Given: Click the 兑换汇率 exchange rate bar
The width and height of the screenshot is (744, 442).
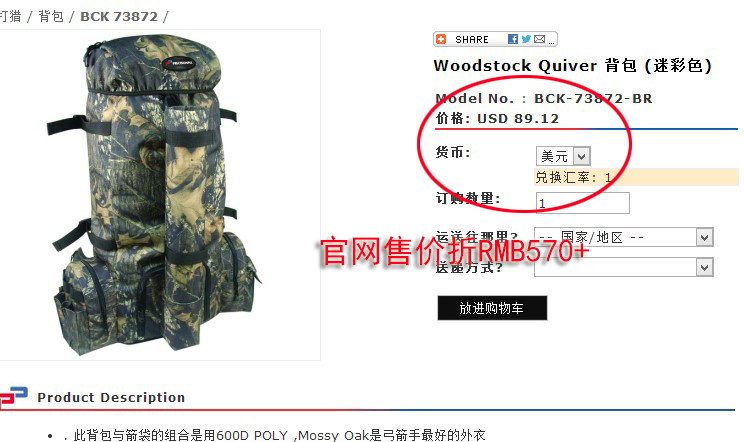Looking at the screenshot, I should tap(636, 177).
